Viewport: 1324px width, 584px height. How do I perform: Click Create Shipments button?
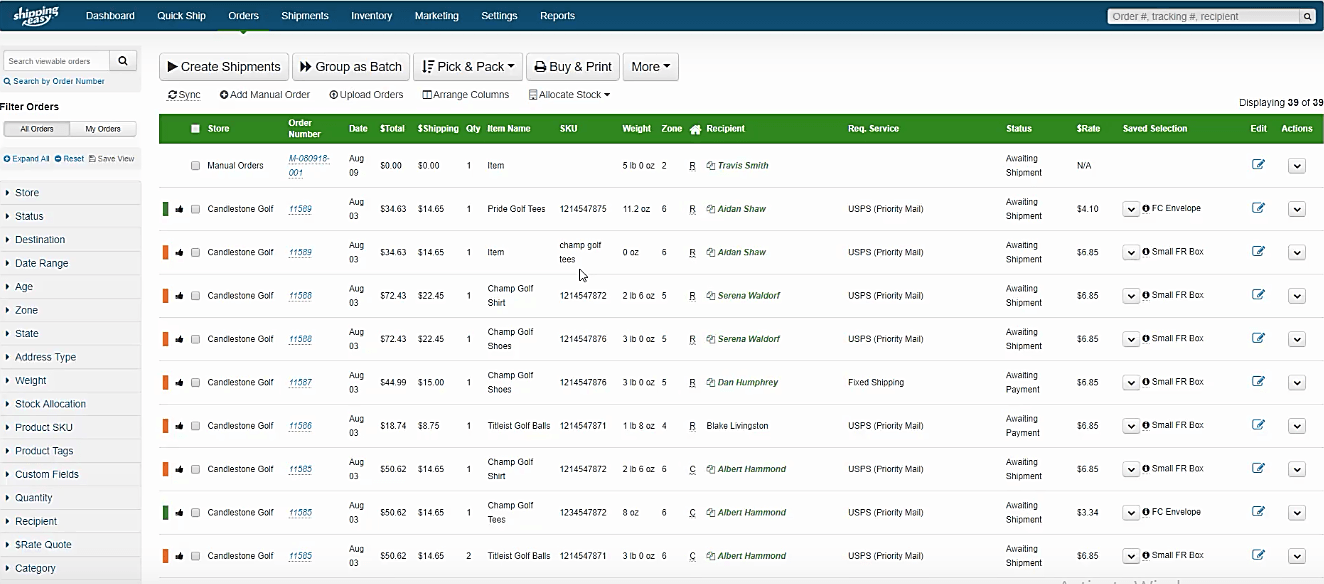(x=224, y=67)
